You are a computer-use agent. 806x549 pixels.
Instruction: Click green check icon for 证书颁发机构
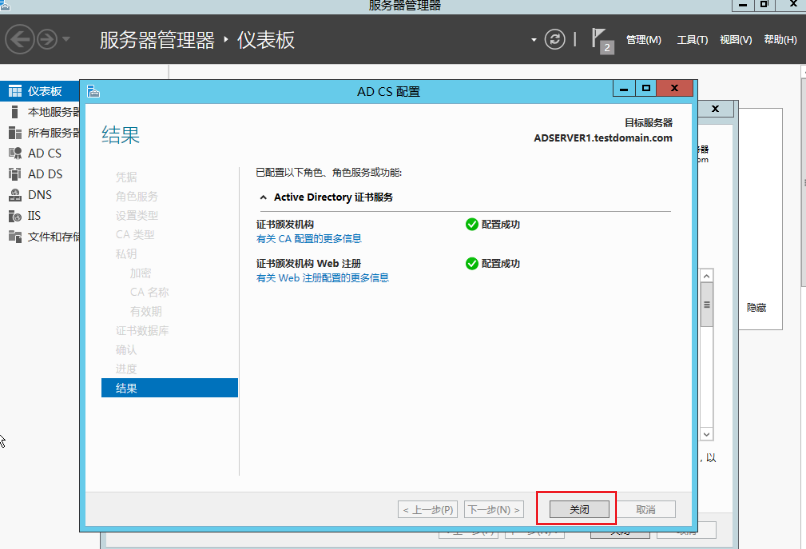pyautogui.click(x=472, y=224)
